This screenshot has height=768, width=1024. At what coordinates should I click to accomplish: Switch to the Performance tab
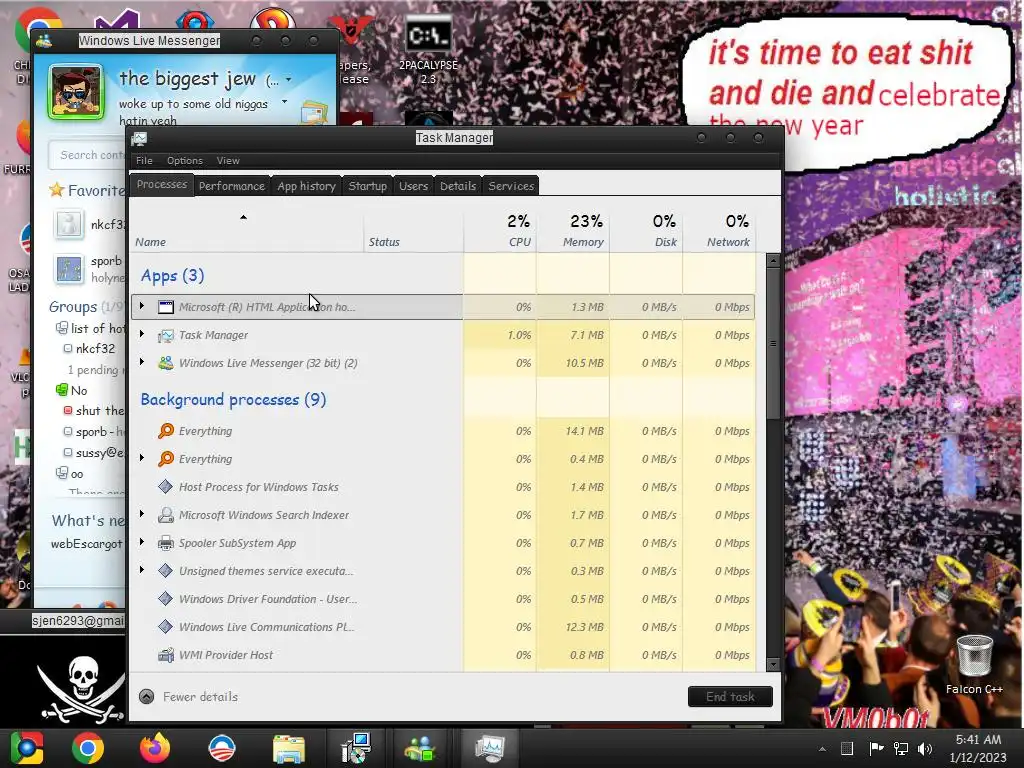(x=232, y=185)
